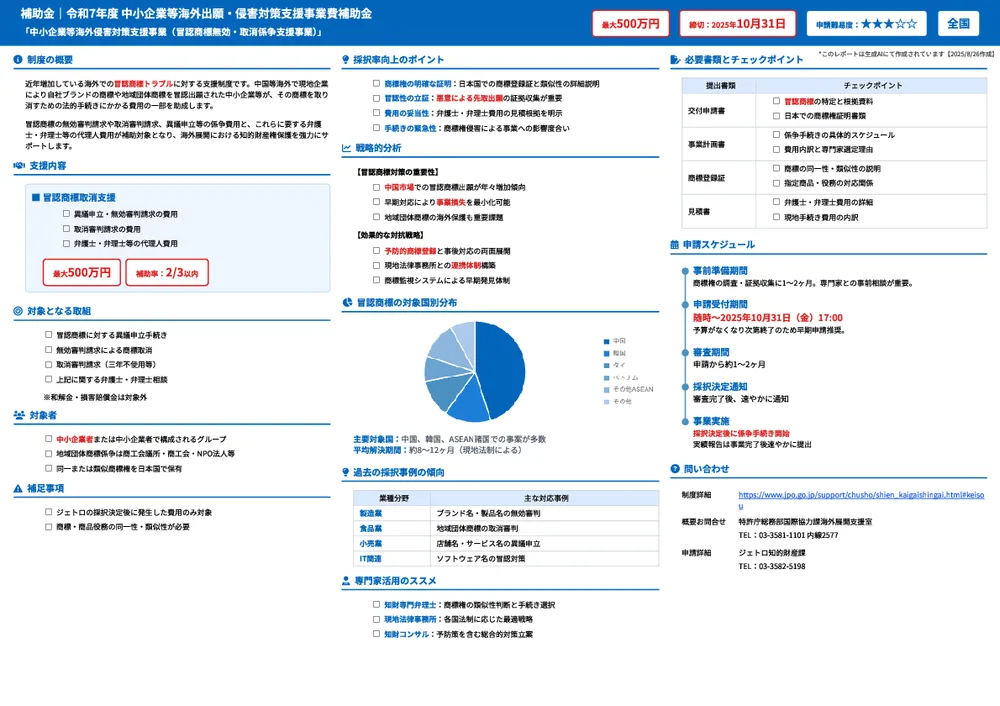Tick the 知財コンサル checkbox
This screenshot has width=1000, height=706.
coord(376,633)
